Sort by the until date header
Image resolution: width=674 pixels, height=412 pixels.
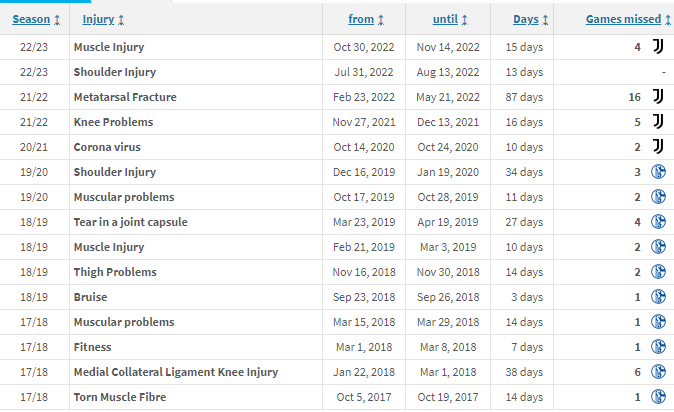click(445, 19)
